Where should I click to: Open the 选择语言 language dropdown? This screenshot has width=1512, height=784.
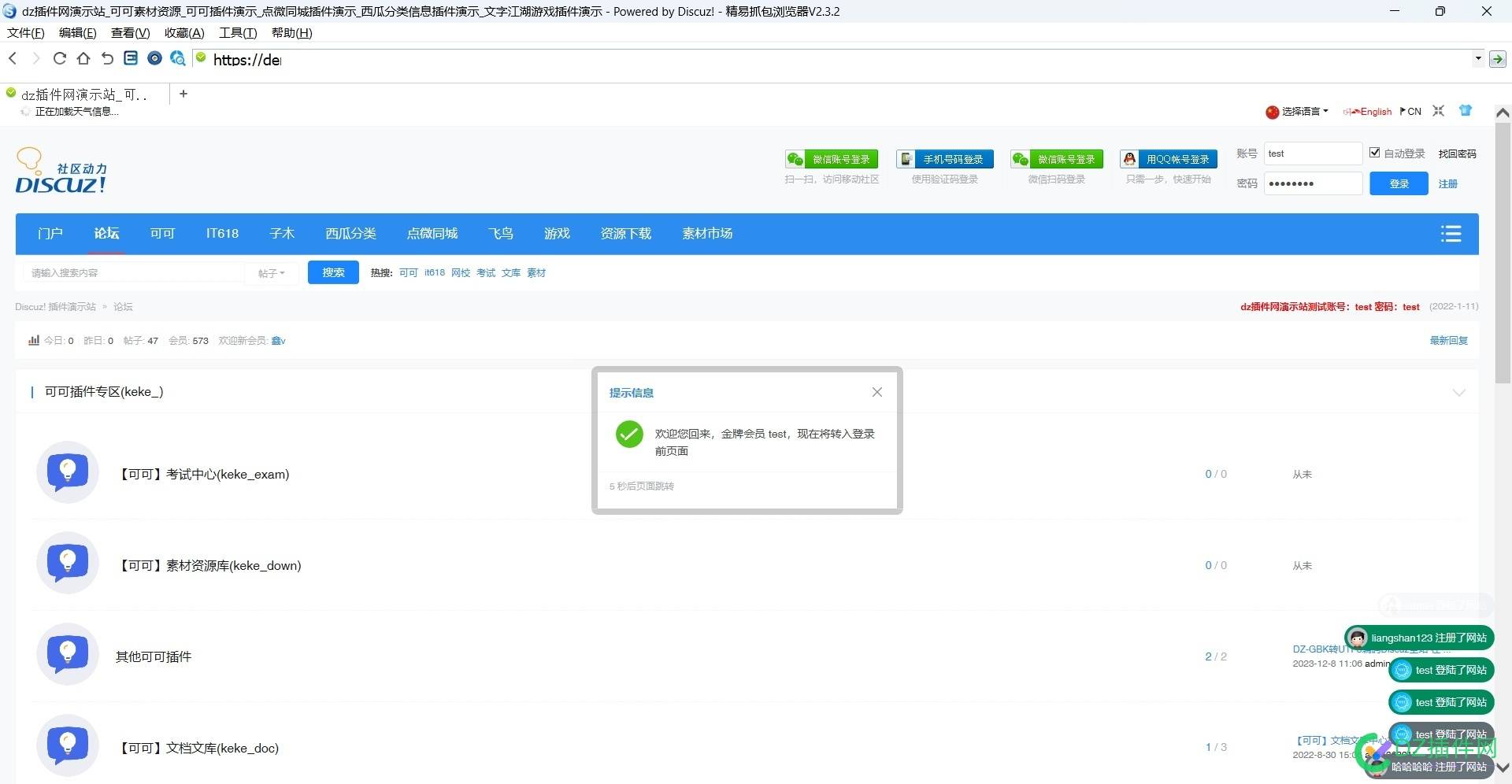click(1297, 112)
